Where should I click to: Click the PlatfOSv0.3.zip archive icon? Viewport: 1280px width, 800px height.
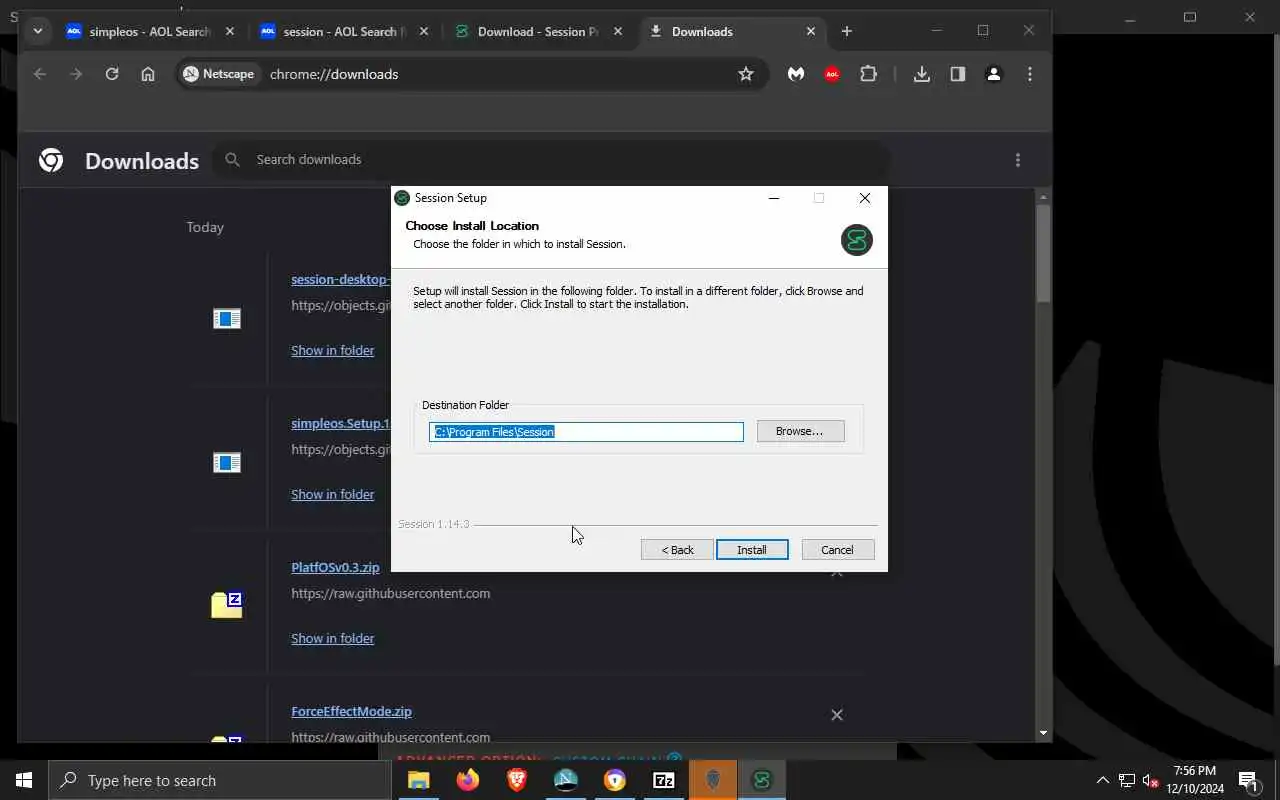click(x=227, y=604)
